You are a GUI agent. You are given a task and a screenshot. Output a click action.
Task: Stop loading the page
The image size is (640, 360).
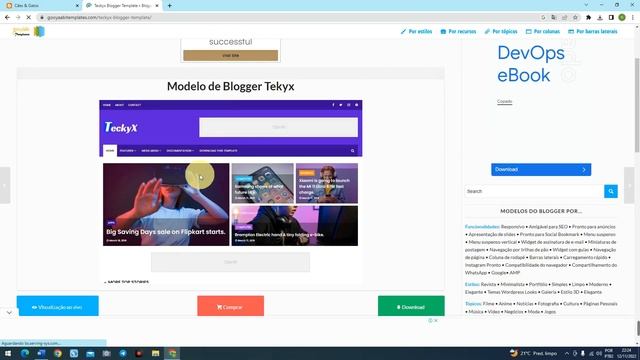29,18
